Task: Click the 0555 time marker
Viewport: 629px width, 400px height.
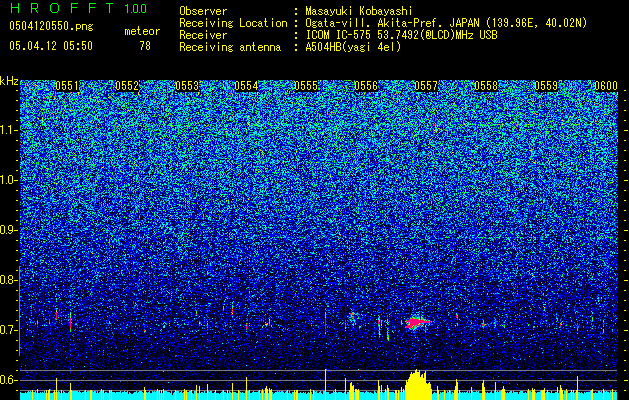Action: [306, 86]
